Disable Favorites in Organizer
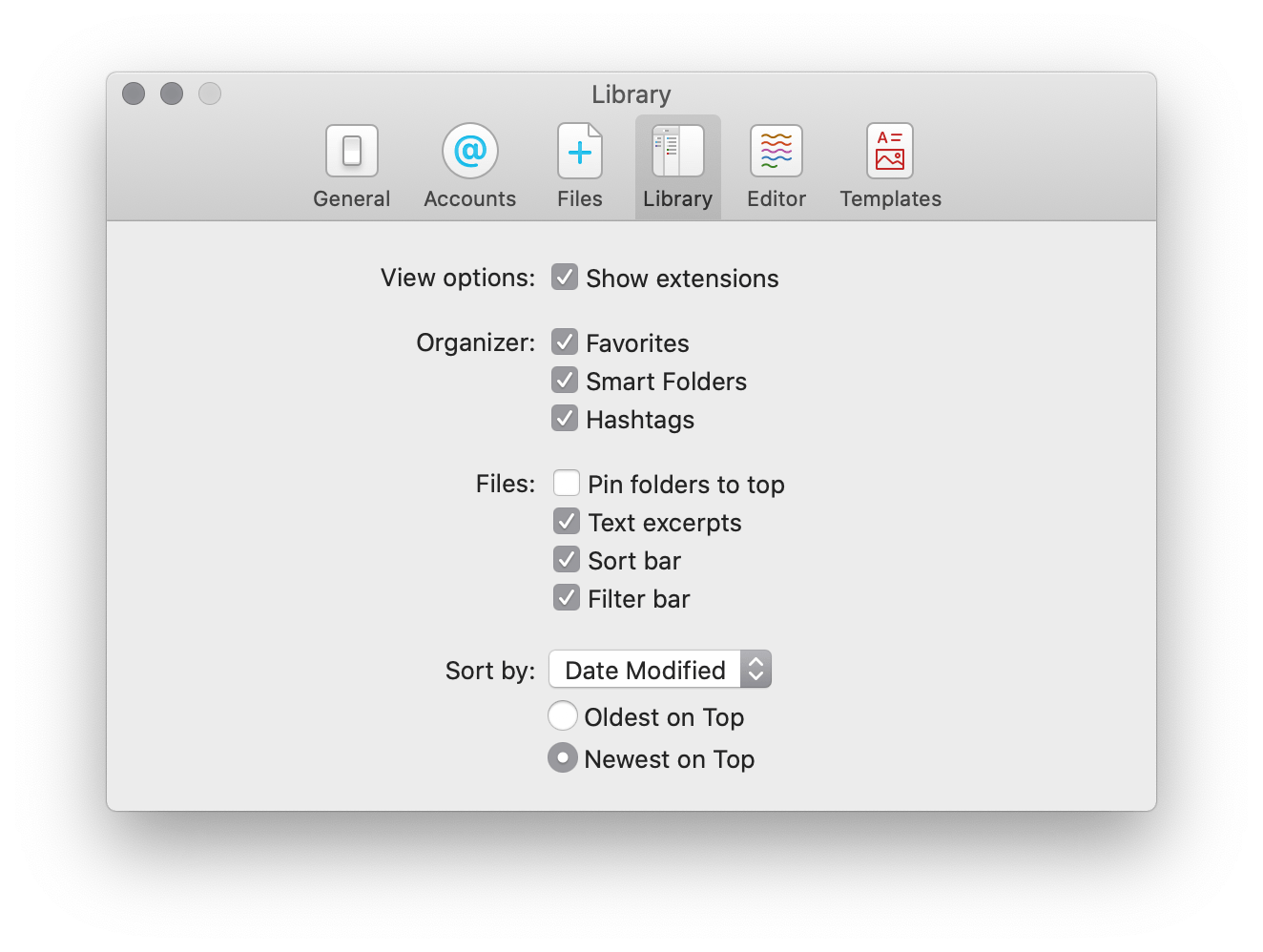The image size is (1263, 952). [x=565, y=341]
